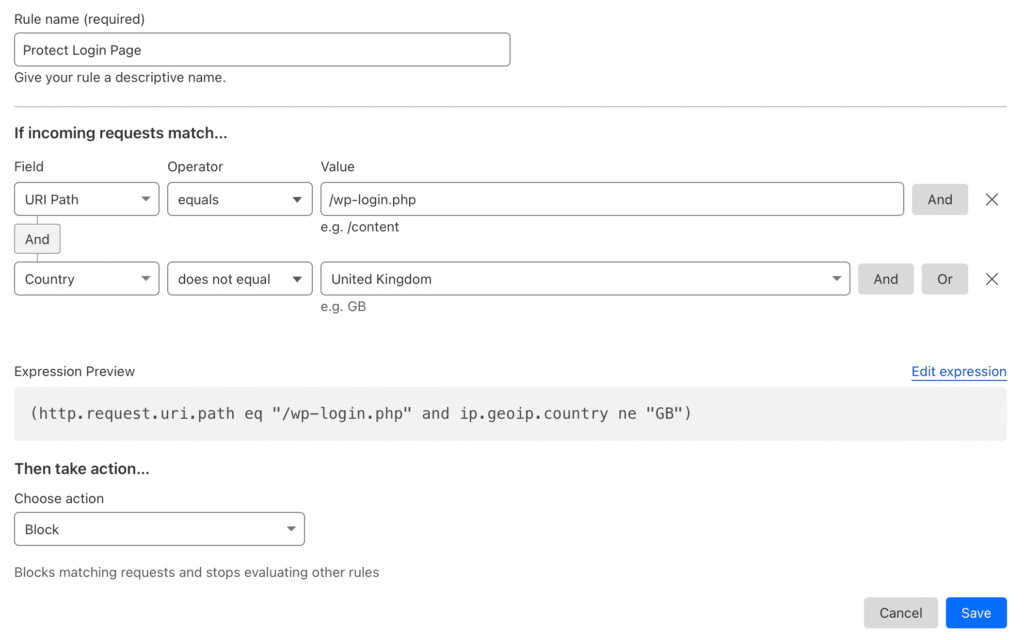
Task: Click the 'e.g. GB' hint text
Action: tap(343, 306)
